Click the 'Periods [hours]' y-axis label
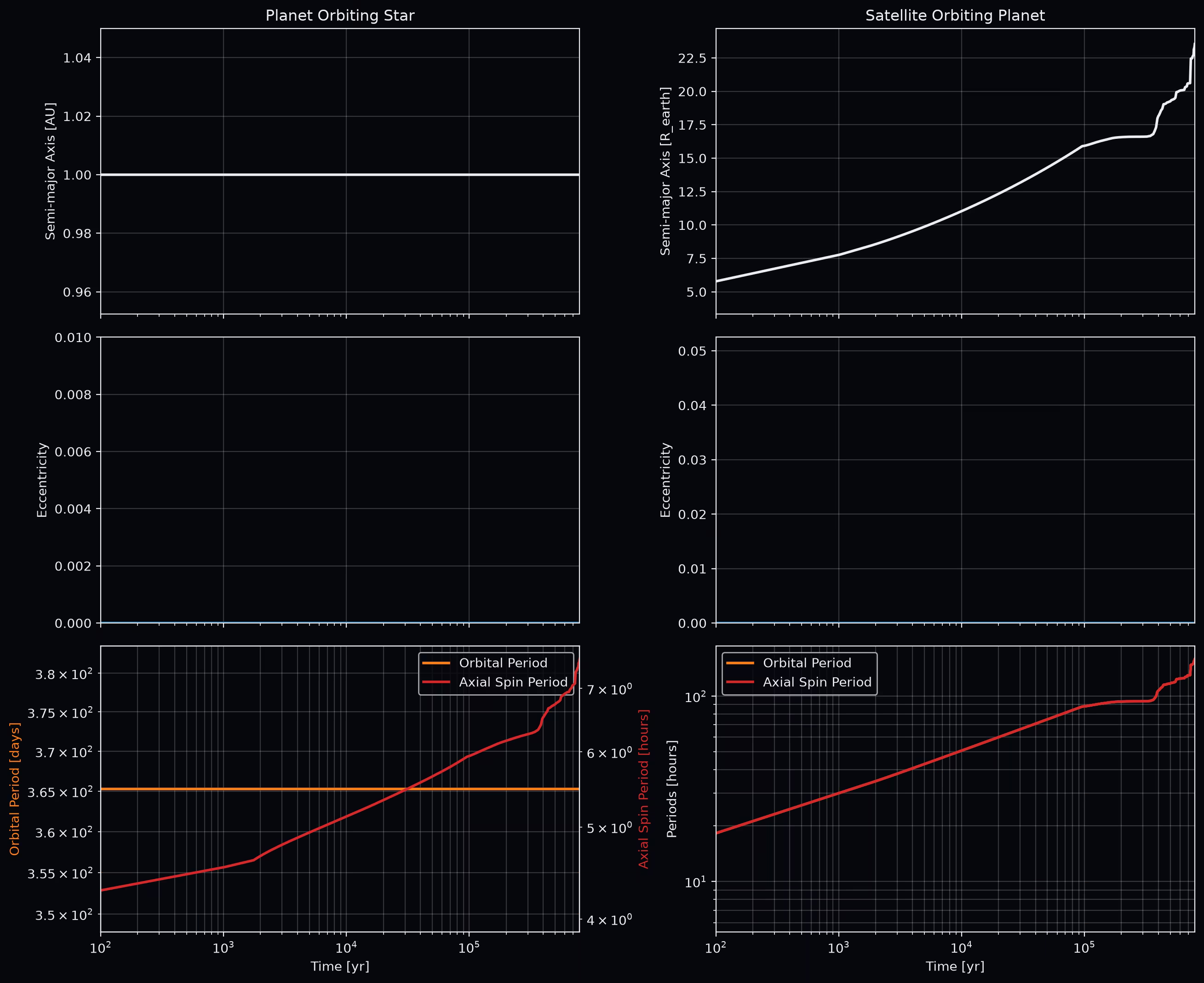The height and width of the screenshot is (983, 1204). pyautogui.click(x=671, y=789)
